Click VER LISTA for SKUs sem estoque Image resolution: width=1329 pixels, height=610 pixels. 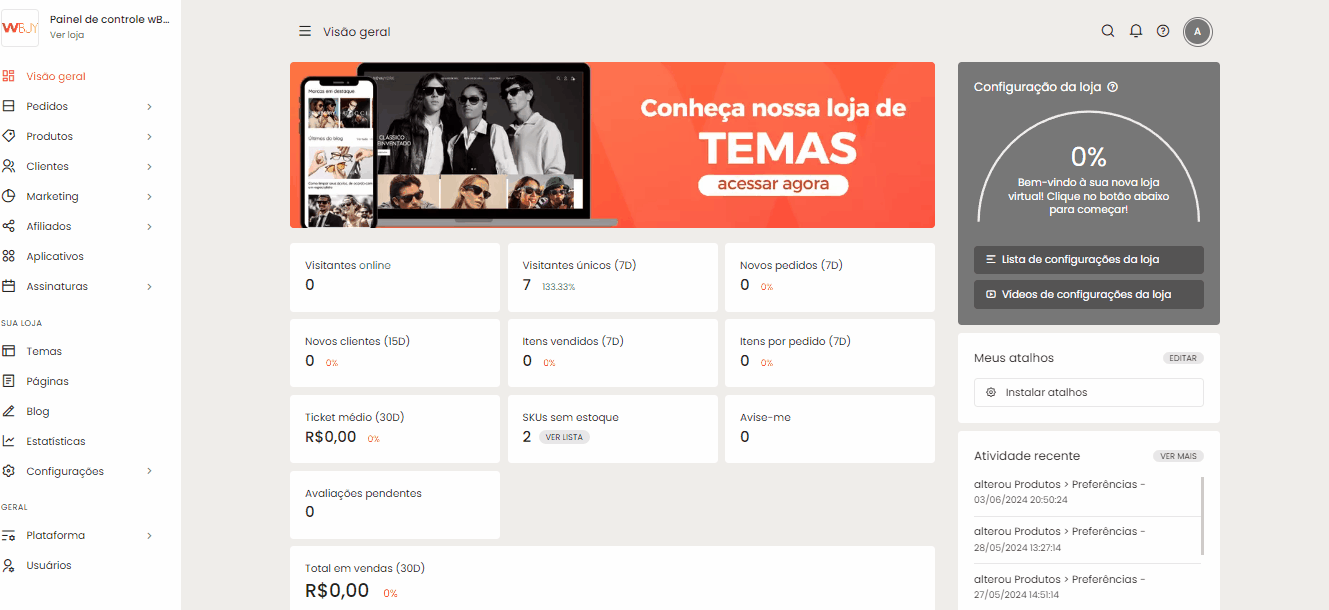(x=564, y=437)
